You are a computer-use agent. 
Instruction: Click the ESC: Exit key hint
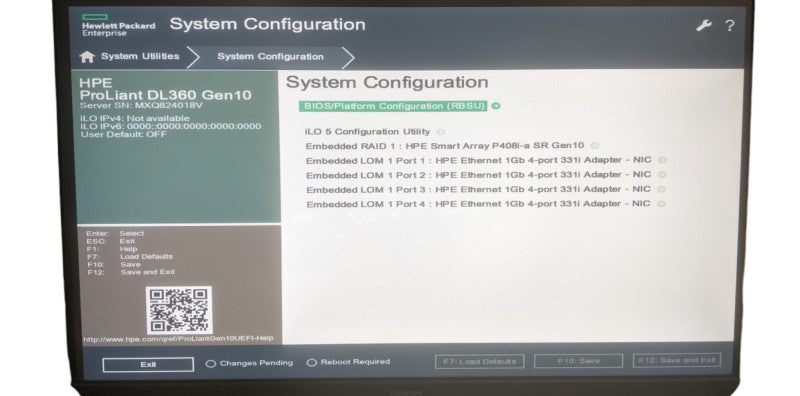click(x=111, y=241)
